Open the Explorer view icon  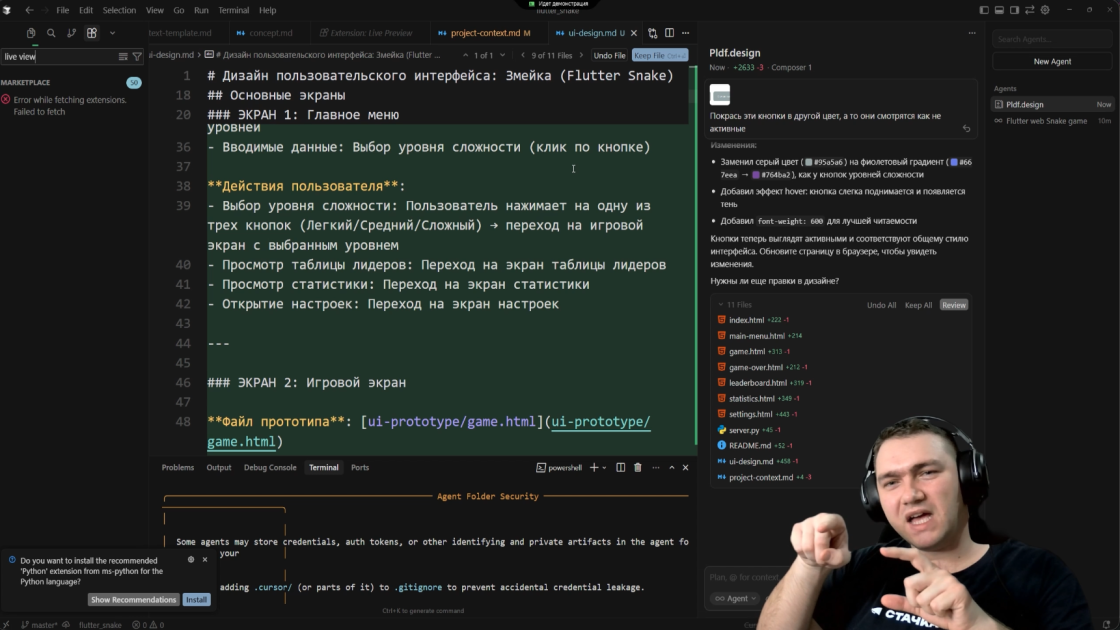(31, 33)
